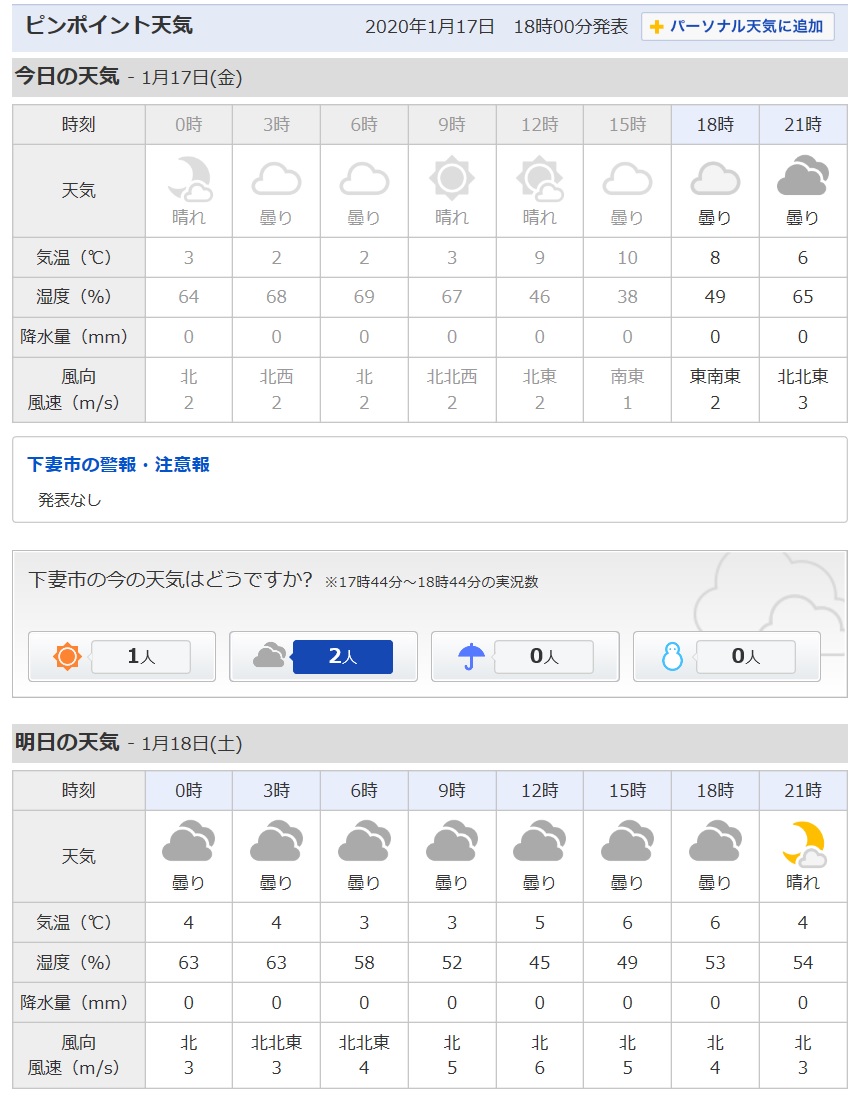Click tomorrow's 21時 clear night moon icon
The width and height of the screenshot is (856, 1101).
click(x=802, y=844)
